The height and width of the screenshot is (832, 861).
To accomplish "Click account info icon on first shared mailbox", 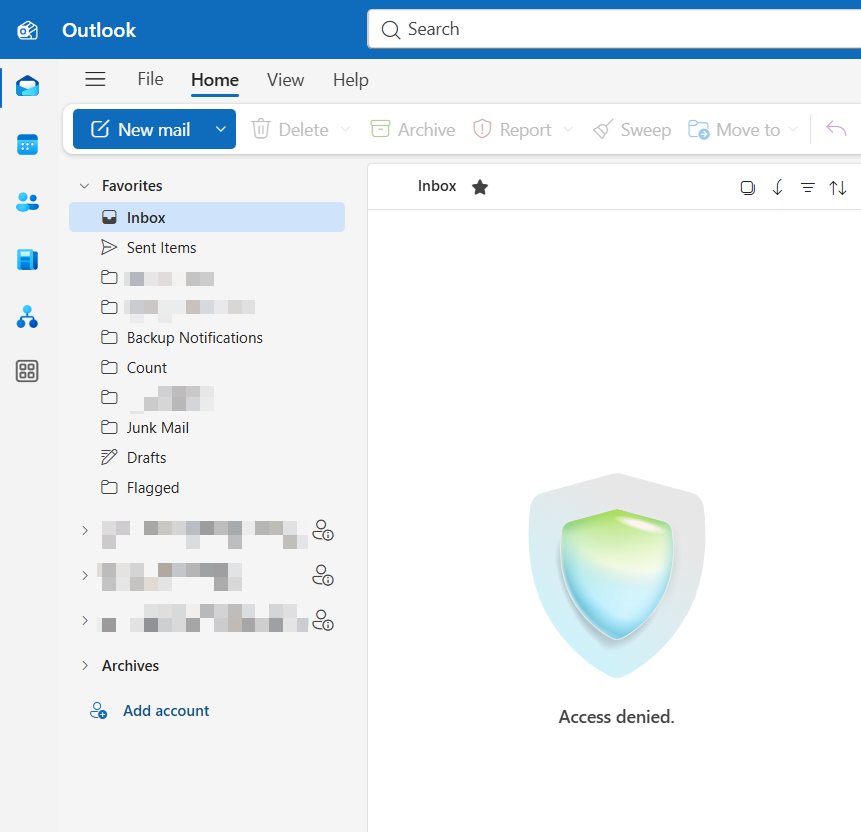I will 323,531.
